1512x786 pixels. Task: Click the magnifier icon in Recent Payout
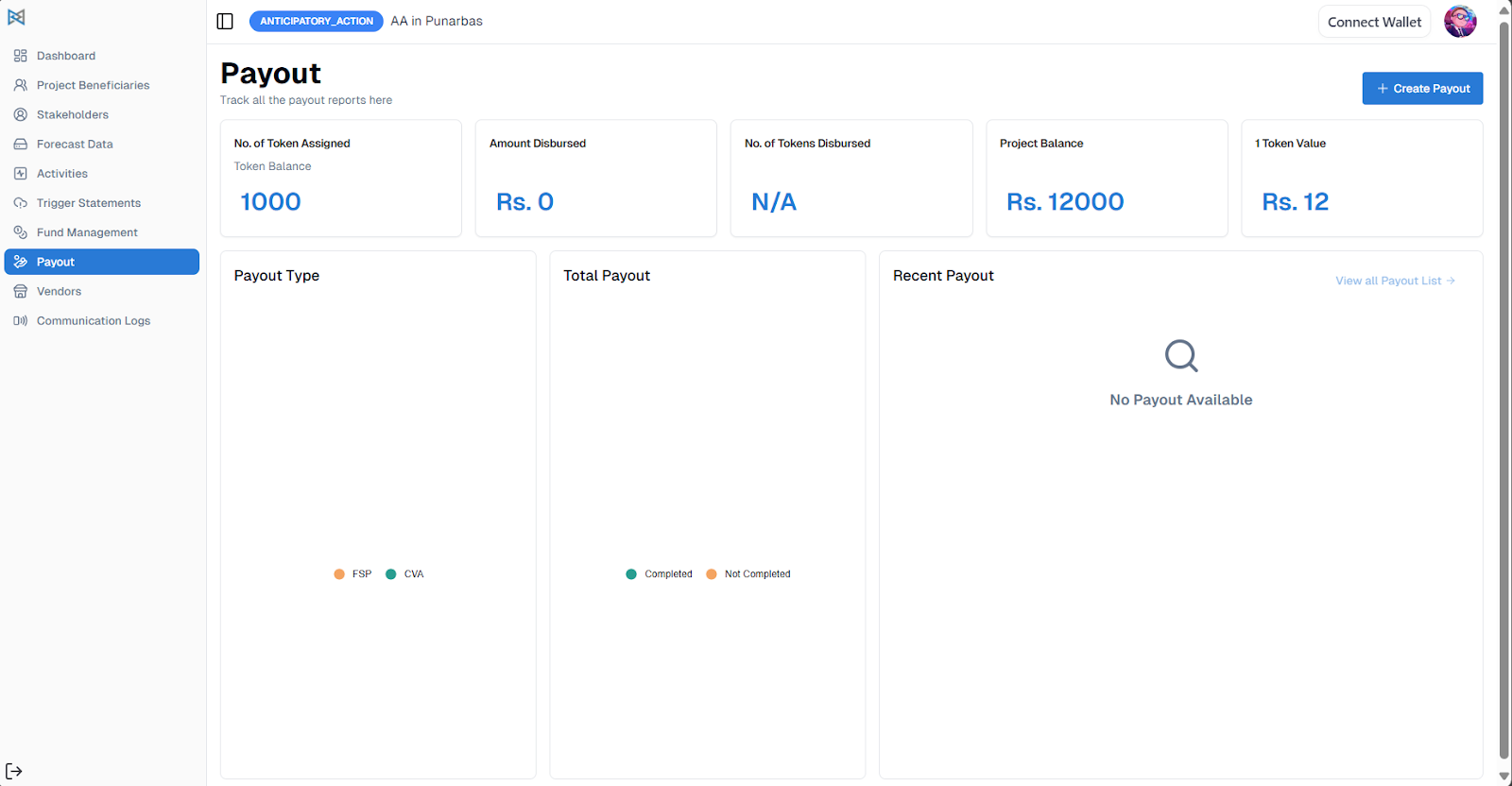1181,356
